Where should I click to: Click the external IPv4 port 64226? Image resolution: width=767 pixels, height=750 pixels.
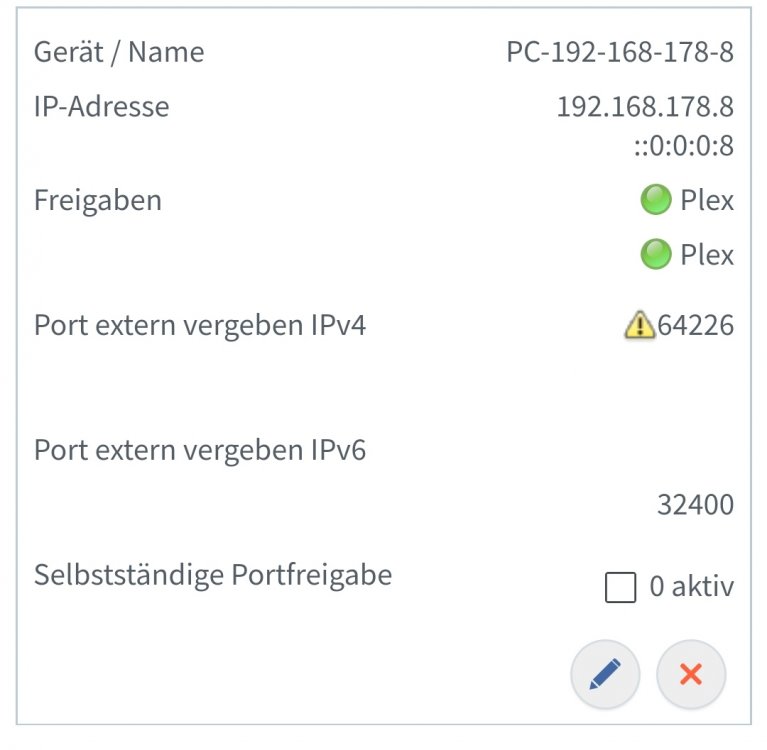coord(695,325)
